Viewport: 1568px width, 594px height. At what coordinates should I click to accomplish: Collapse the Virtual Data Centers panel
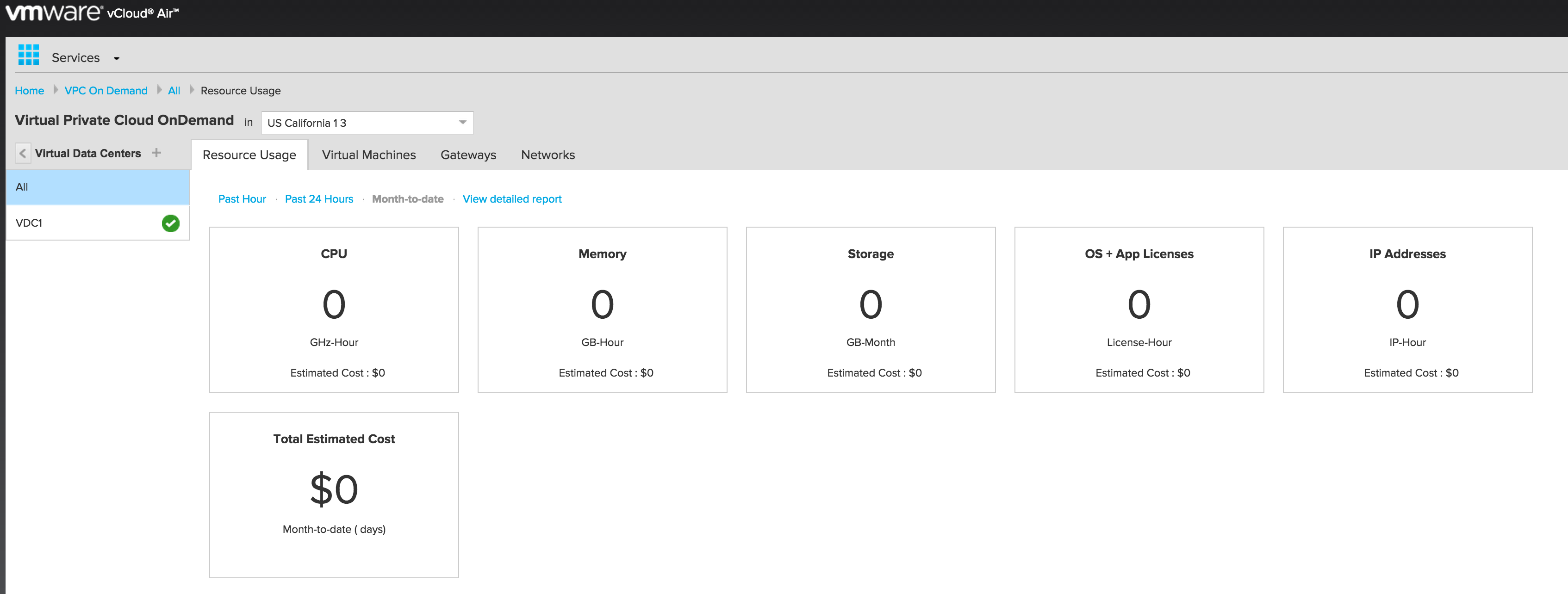pyautogui.click(x=23, y=154)
